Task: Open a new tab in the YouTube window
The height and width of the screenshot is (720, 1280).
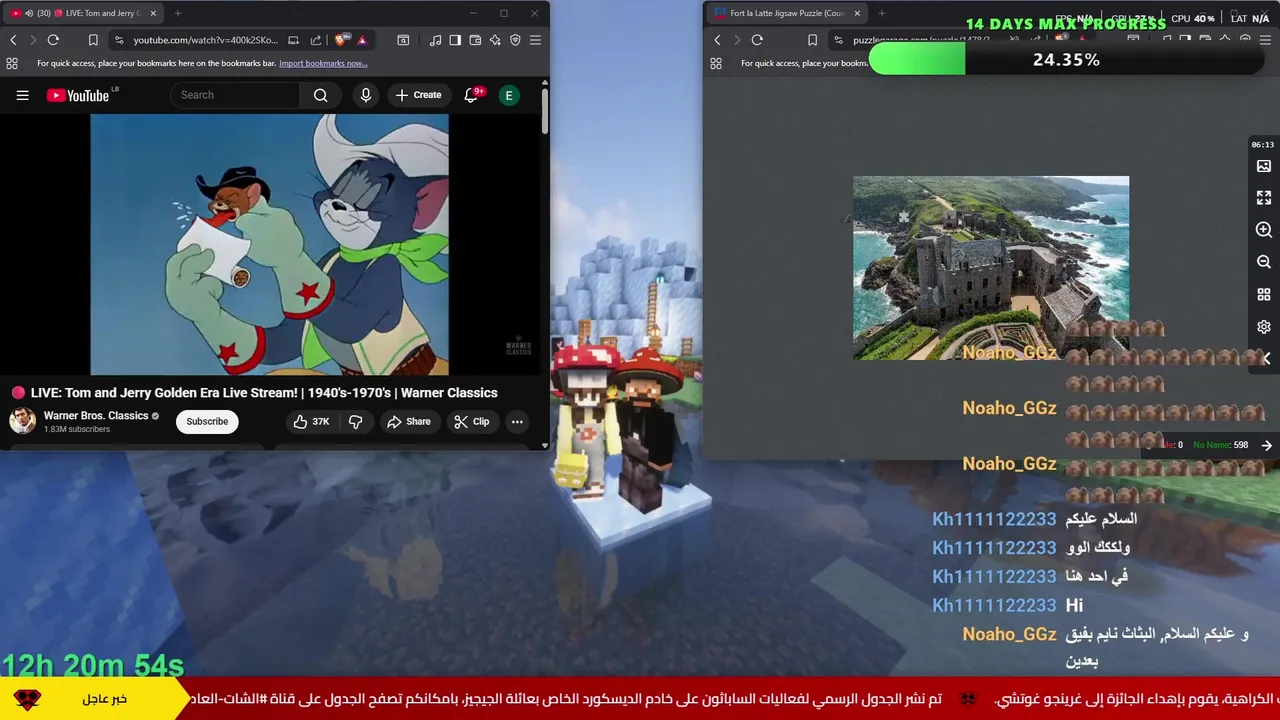Action: pos(178,13)
